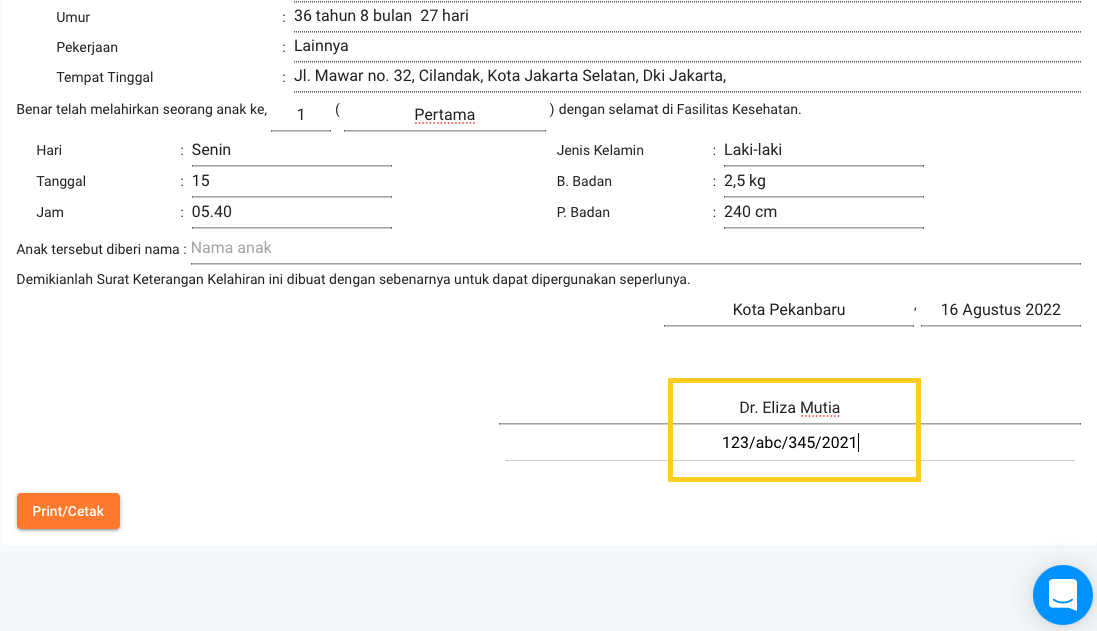Click the text Benar telah melahirkan seorang anak ke
The height and width of the screenshot is (631, 1097).
click(x=142, y=109)
